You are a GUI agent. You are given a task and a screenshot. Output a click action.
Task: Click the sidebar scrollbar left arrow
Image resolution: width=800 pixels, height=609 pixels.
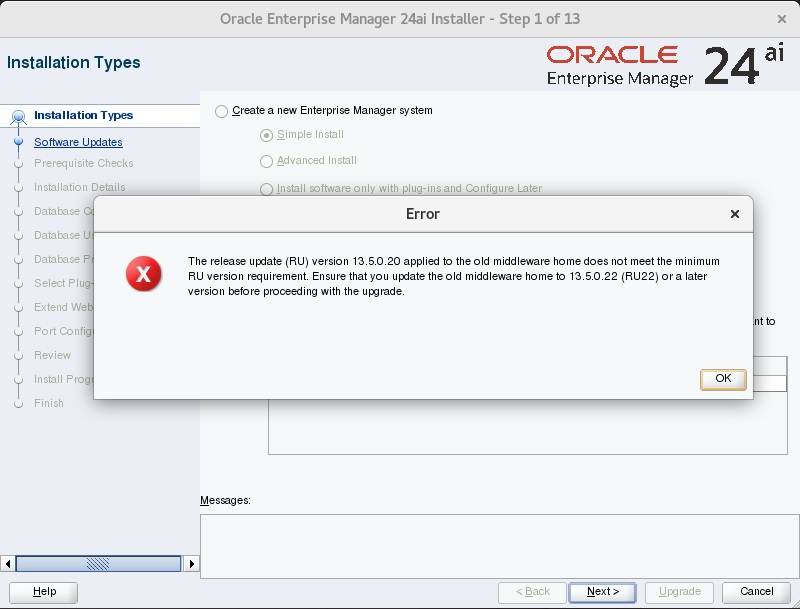(x=8, y=564)
